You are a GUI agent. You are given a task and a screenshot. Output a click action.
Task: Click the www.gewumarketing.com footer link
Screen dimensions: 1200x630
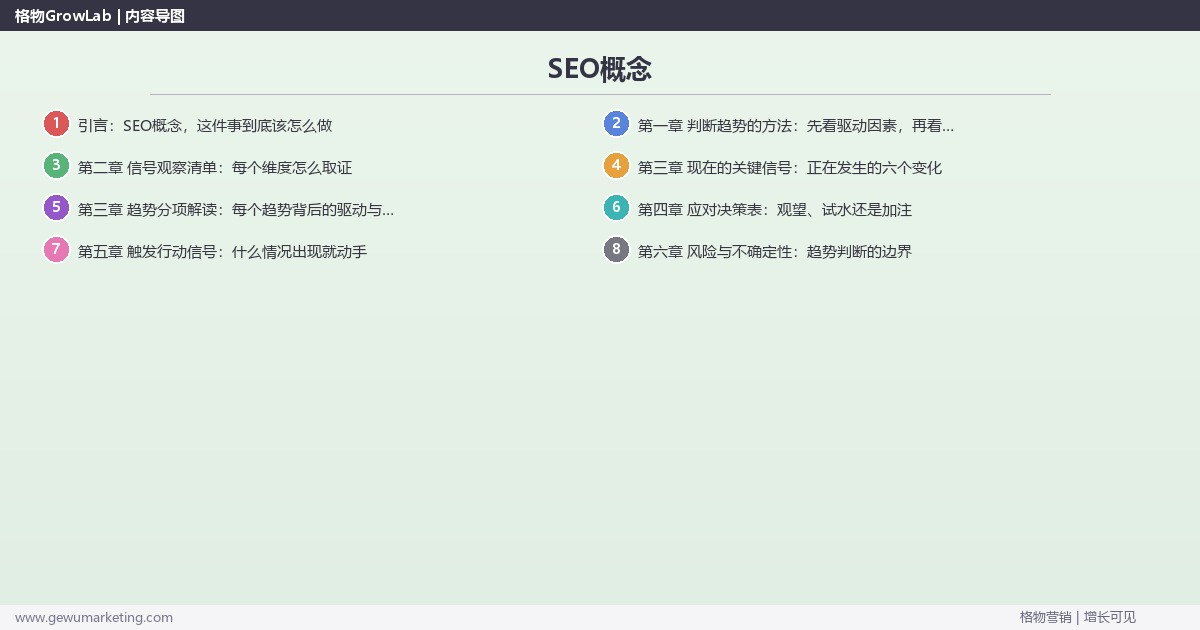click(x=94, y=617)
